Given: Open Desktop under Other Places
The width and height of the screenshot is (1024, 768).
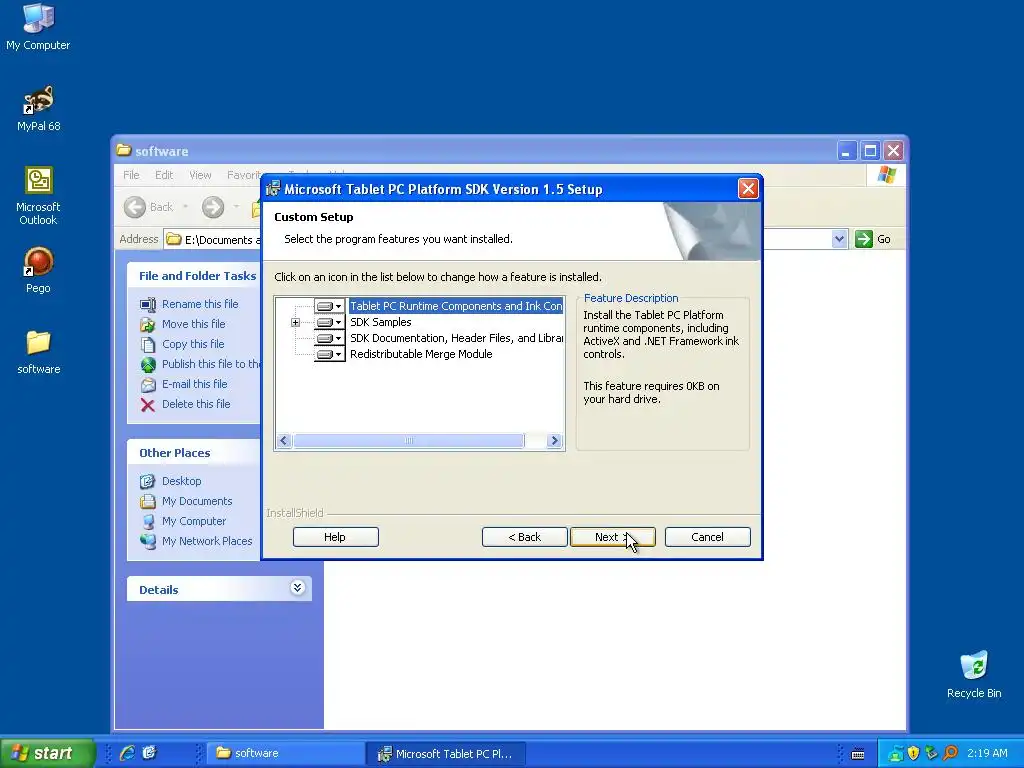Looking at the screenshot, I should (x=182, y=481).
